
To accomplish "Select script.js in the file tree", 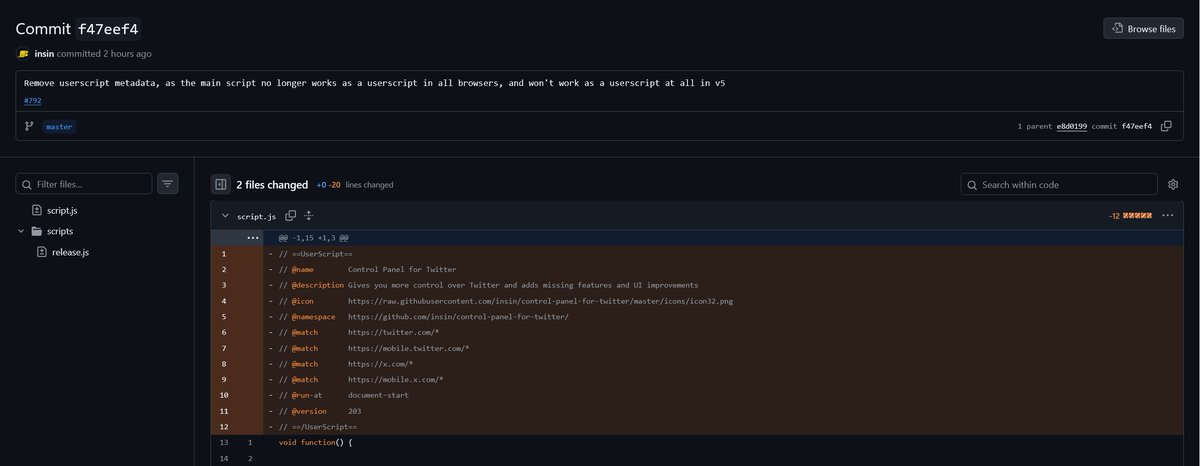I will click(62, 210).
